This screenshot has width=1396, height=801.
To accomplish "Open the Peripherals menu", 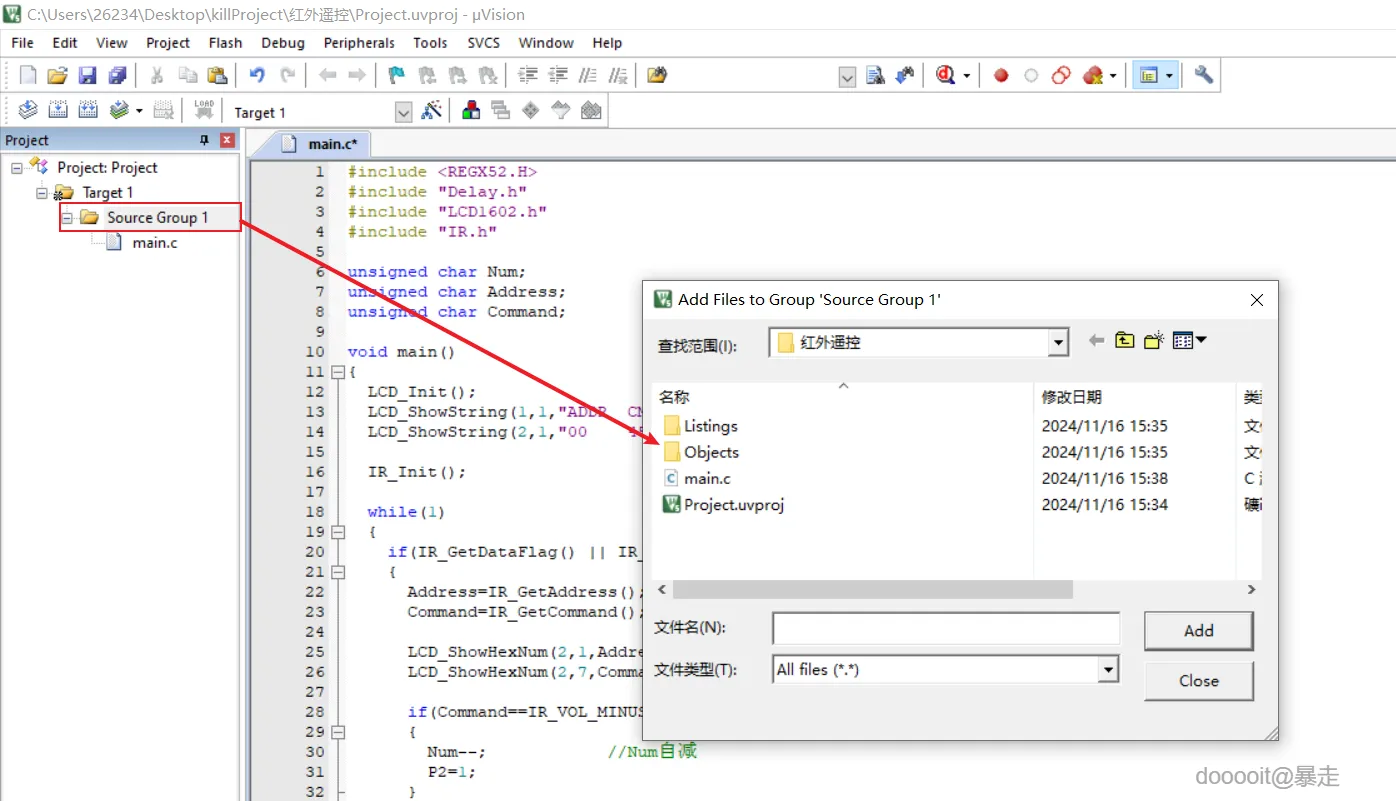I will pos(359,43).
